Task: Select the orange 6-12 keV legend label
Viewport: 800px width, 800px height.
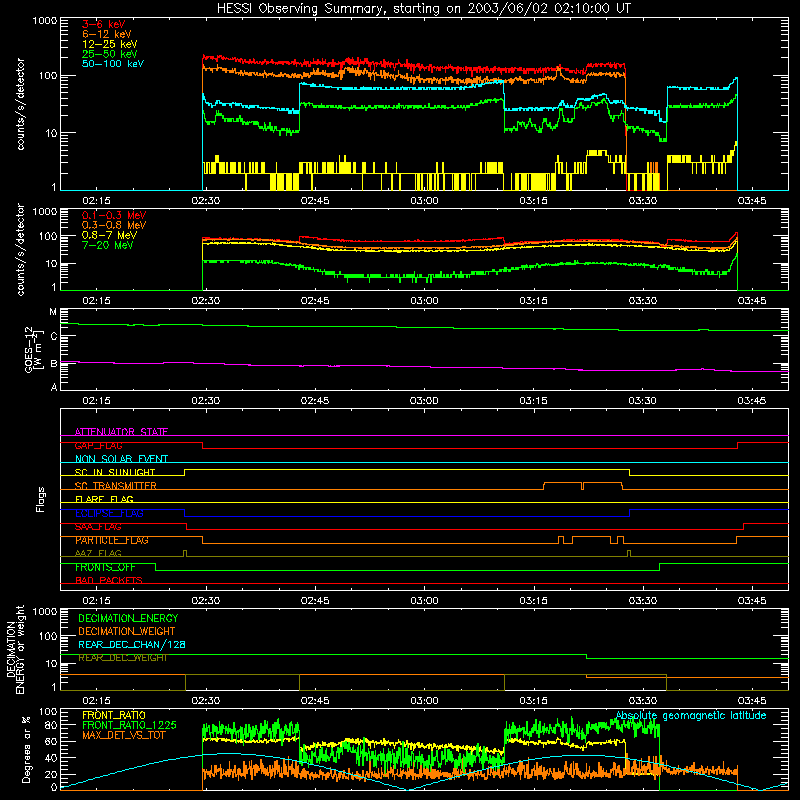Action: coord(107,34)
